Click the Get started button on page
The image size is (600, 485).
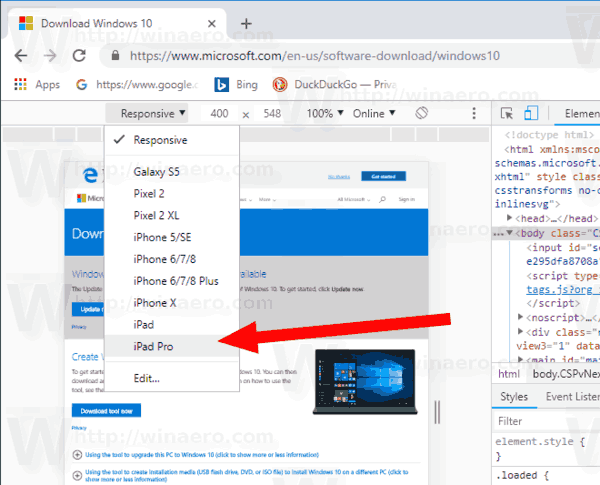point(383,176)
